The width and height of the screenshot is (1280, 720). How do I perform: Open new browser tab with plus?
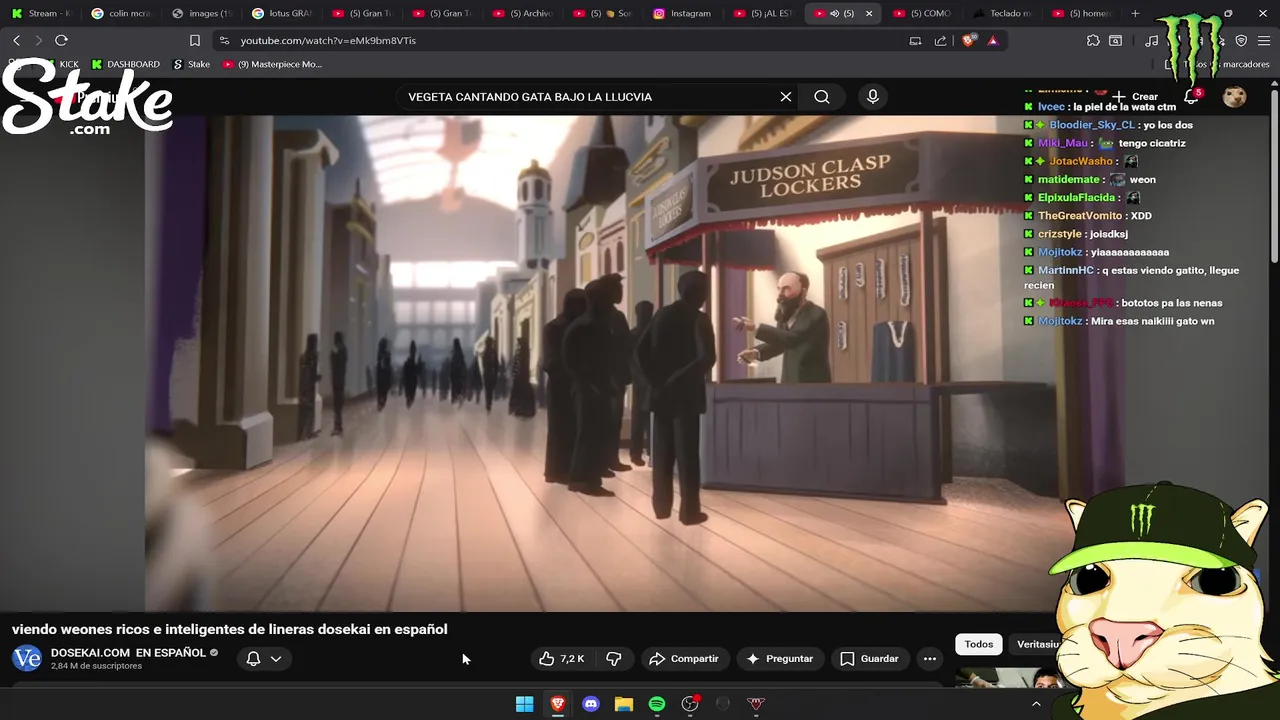(x=1135, y=13)
